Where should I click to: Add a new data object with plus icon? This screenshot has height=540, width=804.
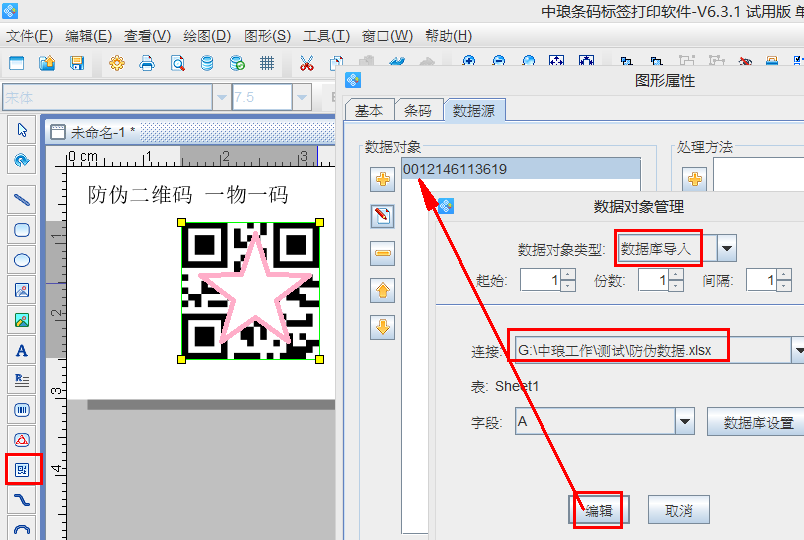tap(383, 179)
